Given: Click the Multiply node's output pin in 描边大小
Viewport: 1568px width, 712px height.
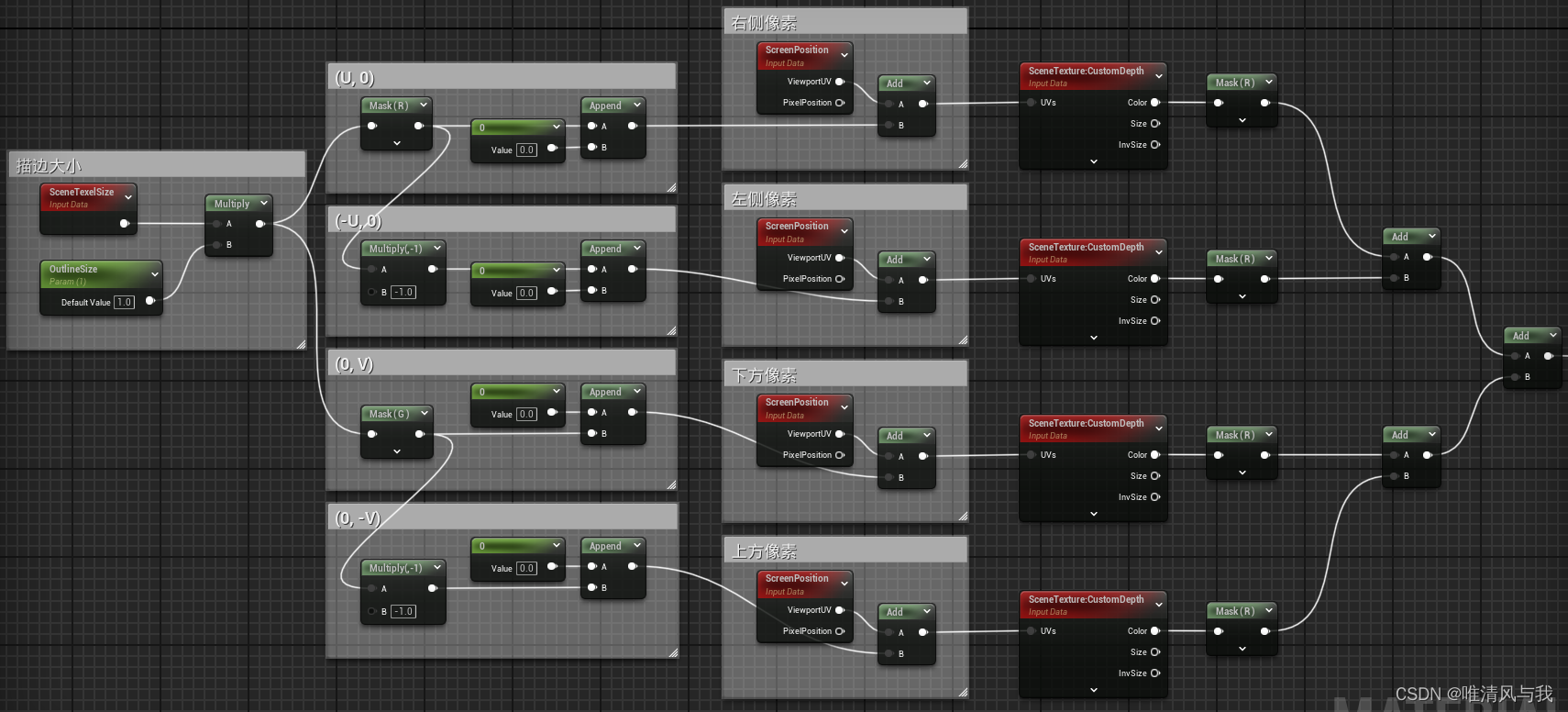Looking at the screenshot, I should (260, 224).
